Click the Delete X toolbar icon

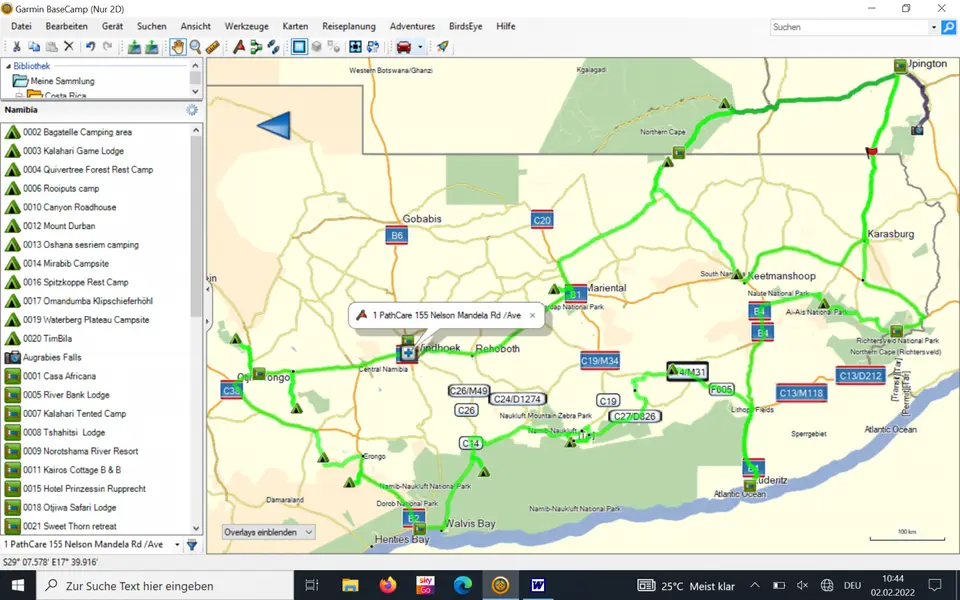click(69, 47)
